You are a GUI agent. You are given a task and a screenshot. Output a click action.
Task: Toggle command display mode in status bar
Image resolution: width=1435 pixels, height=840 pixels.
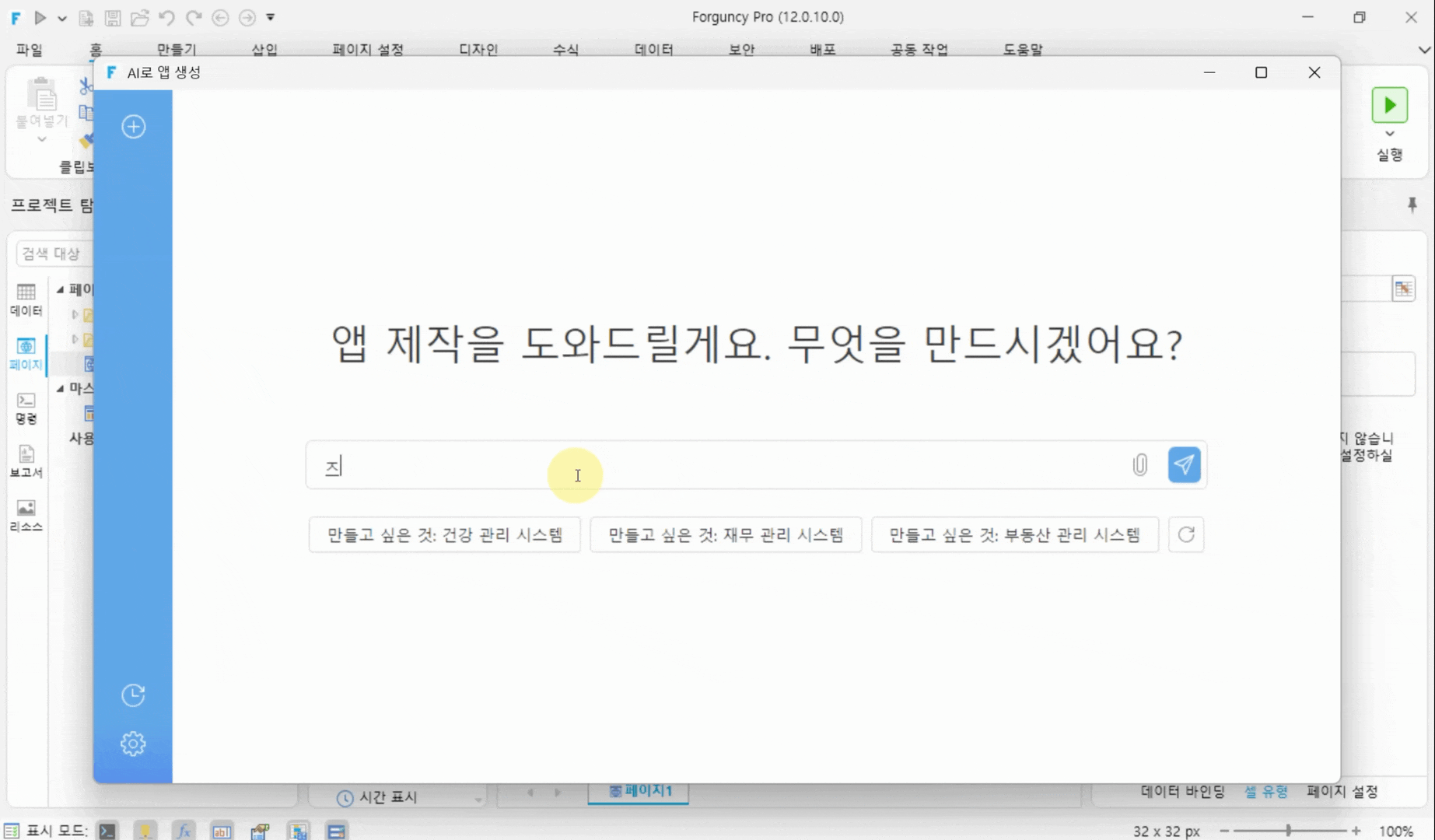click(107, 831)
